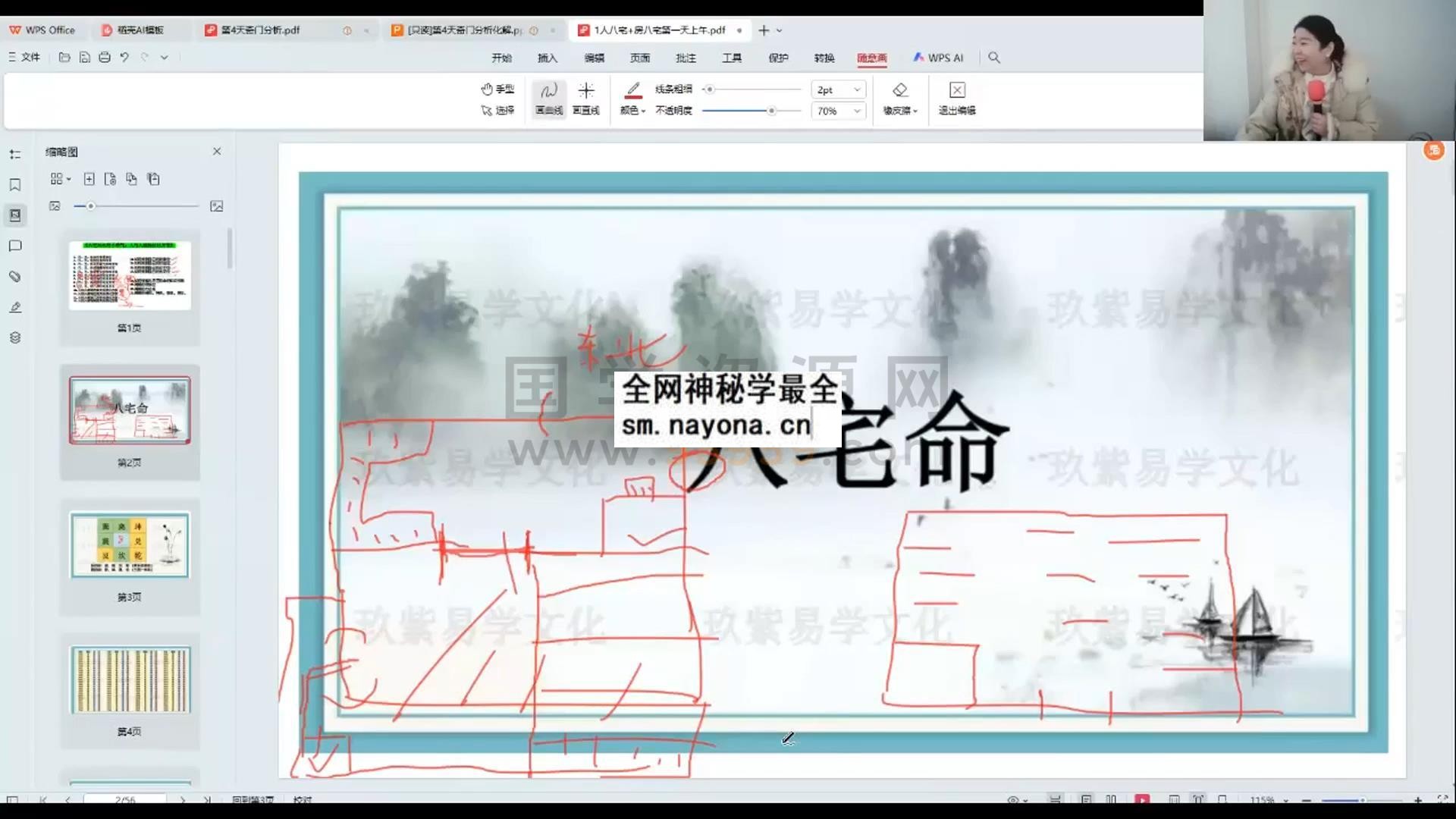
Task: Click the red pen color icon
Action: (633, 90)
